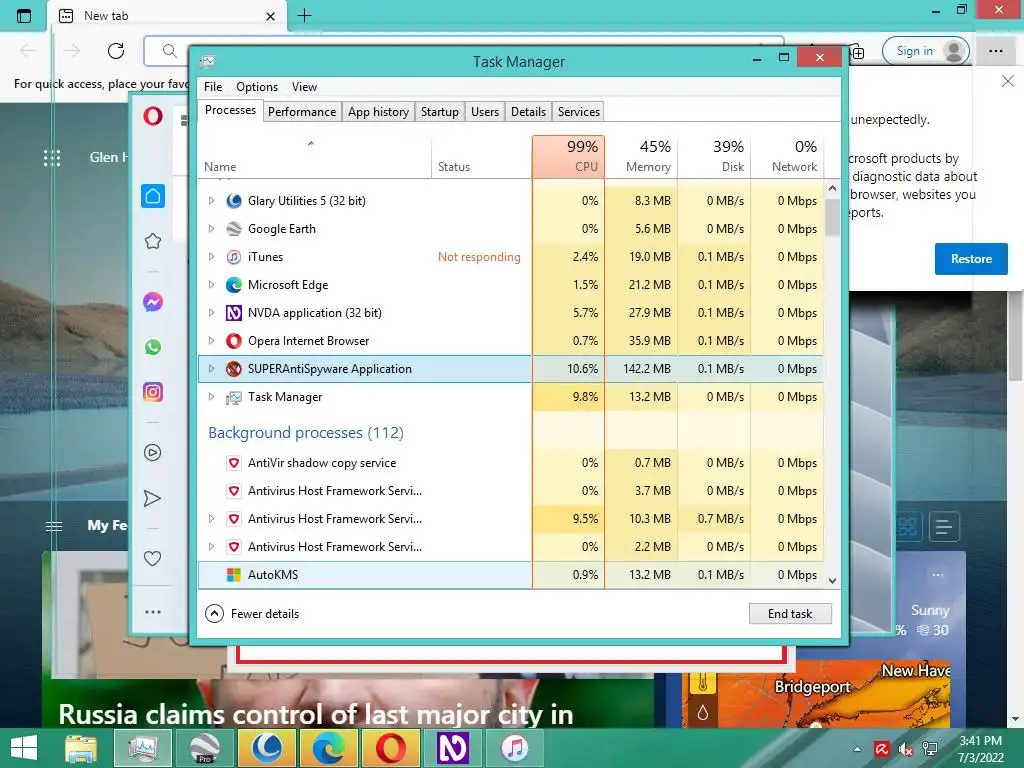Viewport: 1024px width, 768px height.
Task: Switch to the Performance tab
Action: point(302,112)
